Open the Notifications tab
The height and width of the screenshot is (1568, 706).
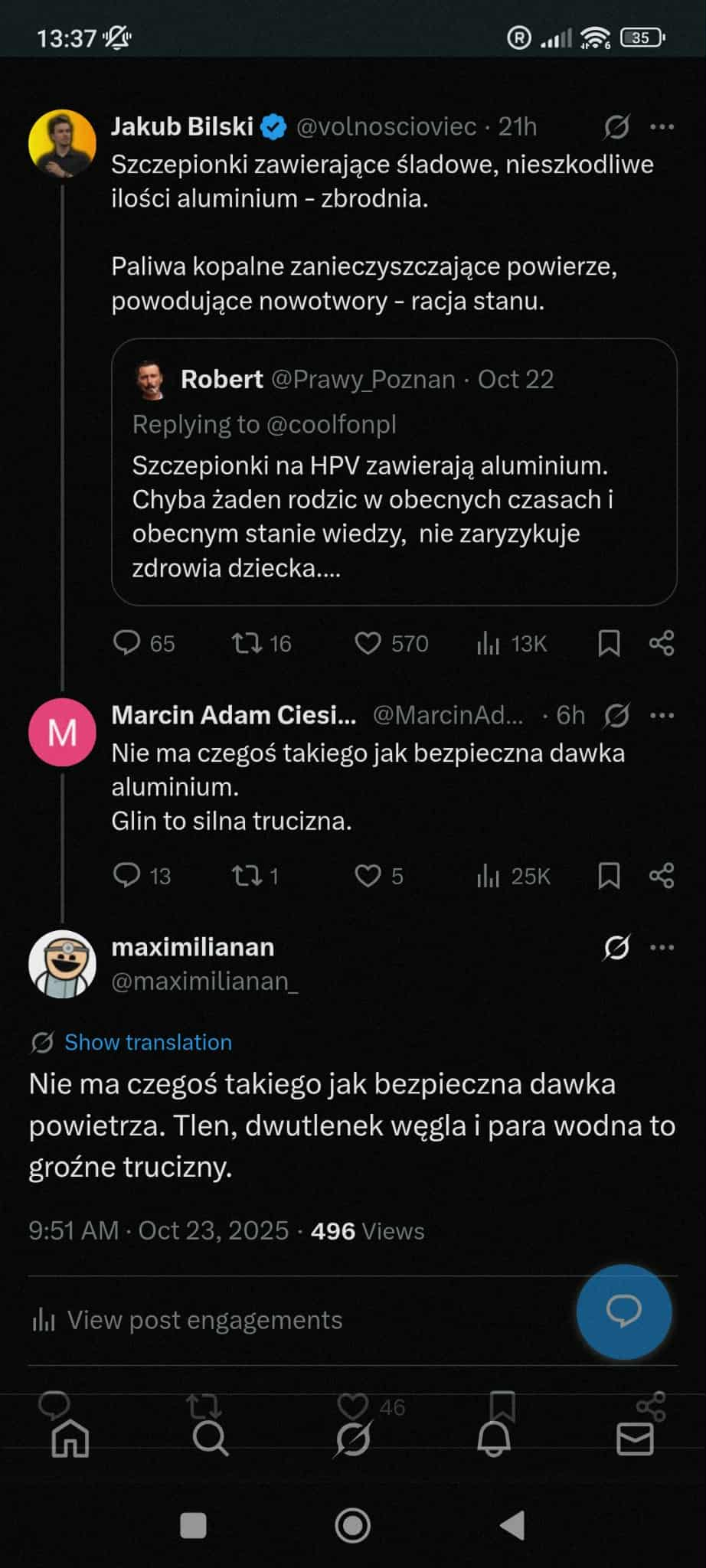click(x=494, y=1440)
